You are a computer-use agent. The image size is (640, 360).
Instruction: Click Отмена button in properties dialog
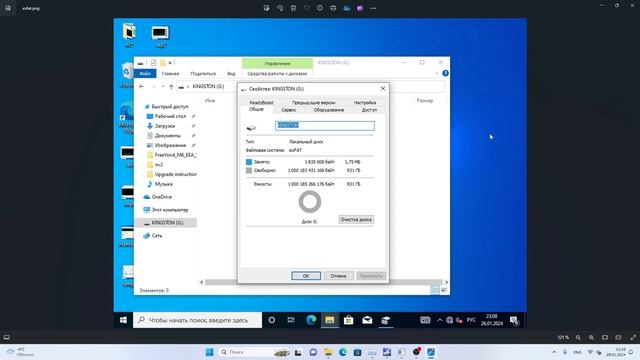coord(338,276)
